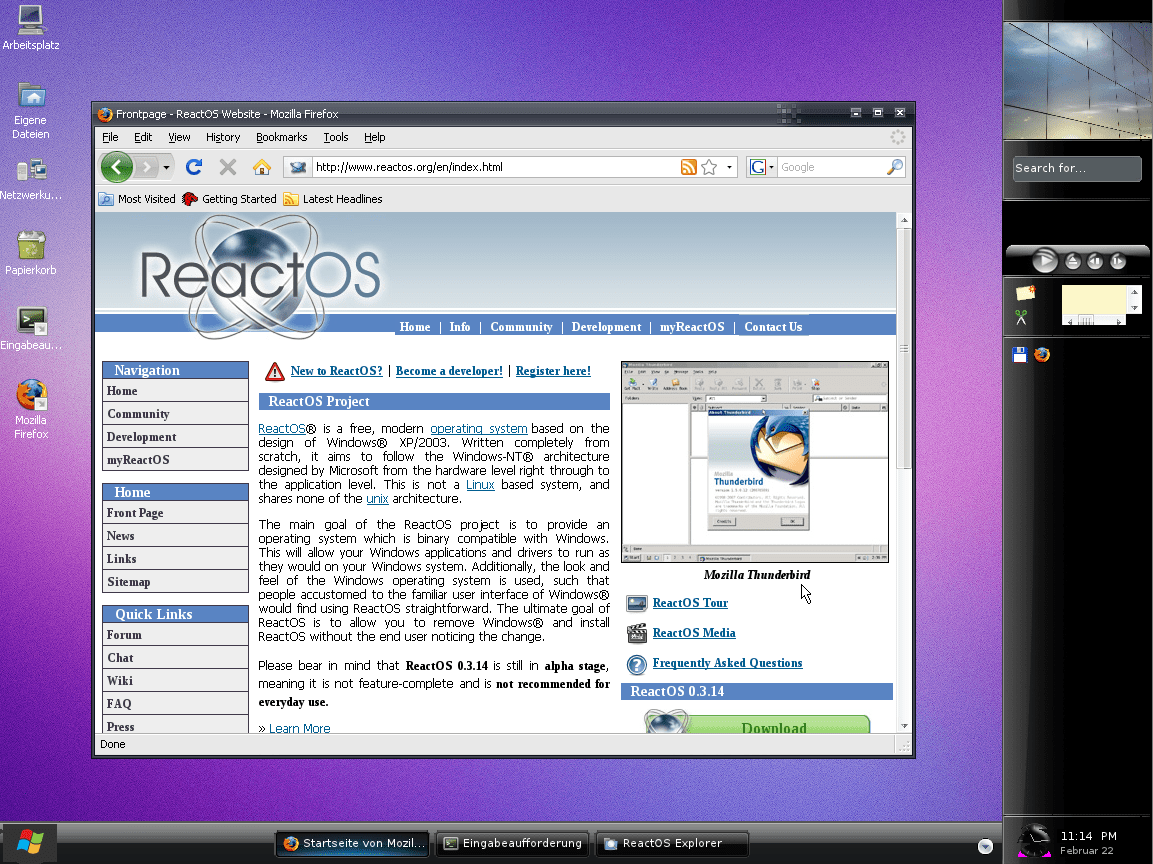Click Development in the site header bar
This screenshot has width=1153, height=864.
pos(606,326)
